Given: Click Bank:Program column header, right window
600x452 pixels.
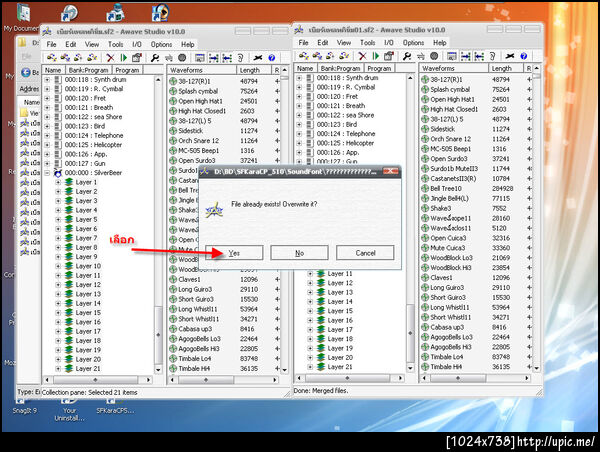Looking at the screenshot, I should [340, 69].
